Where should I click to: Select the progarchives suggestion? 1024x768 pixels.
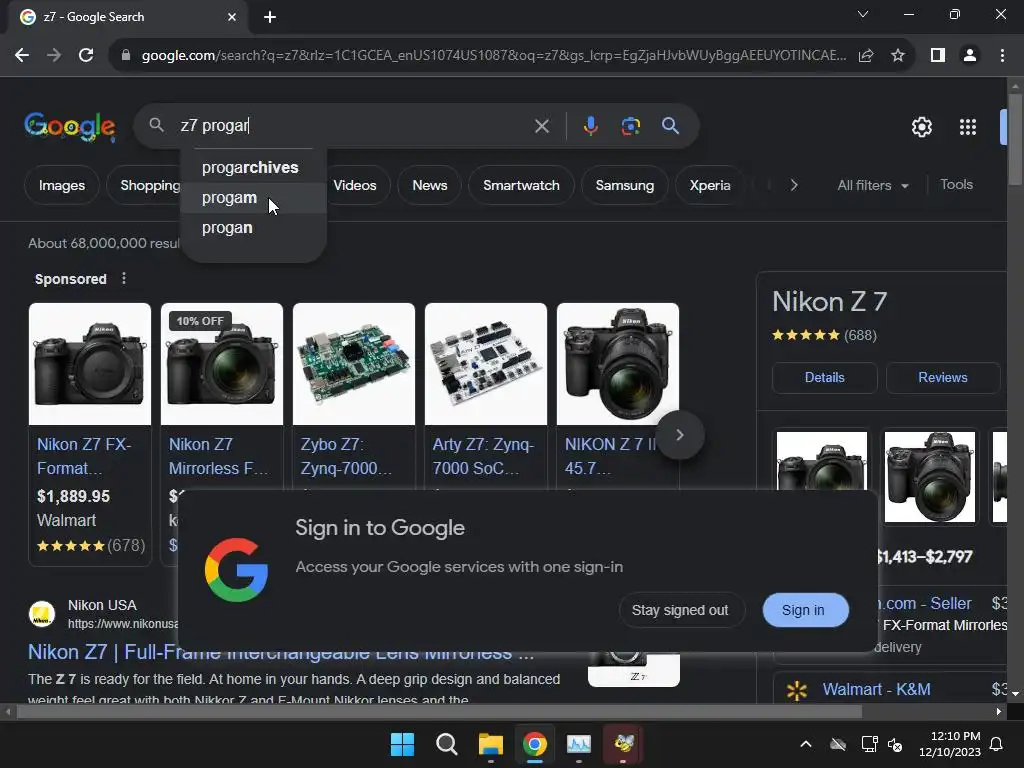[253, 168]
